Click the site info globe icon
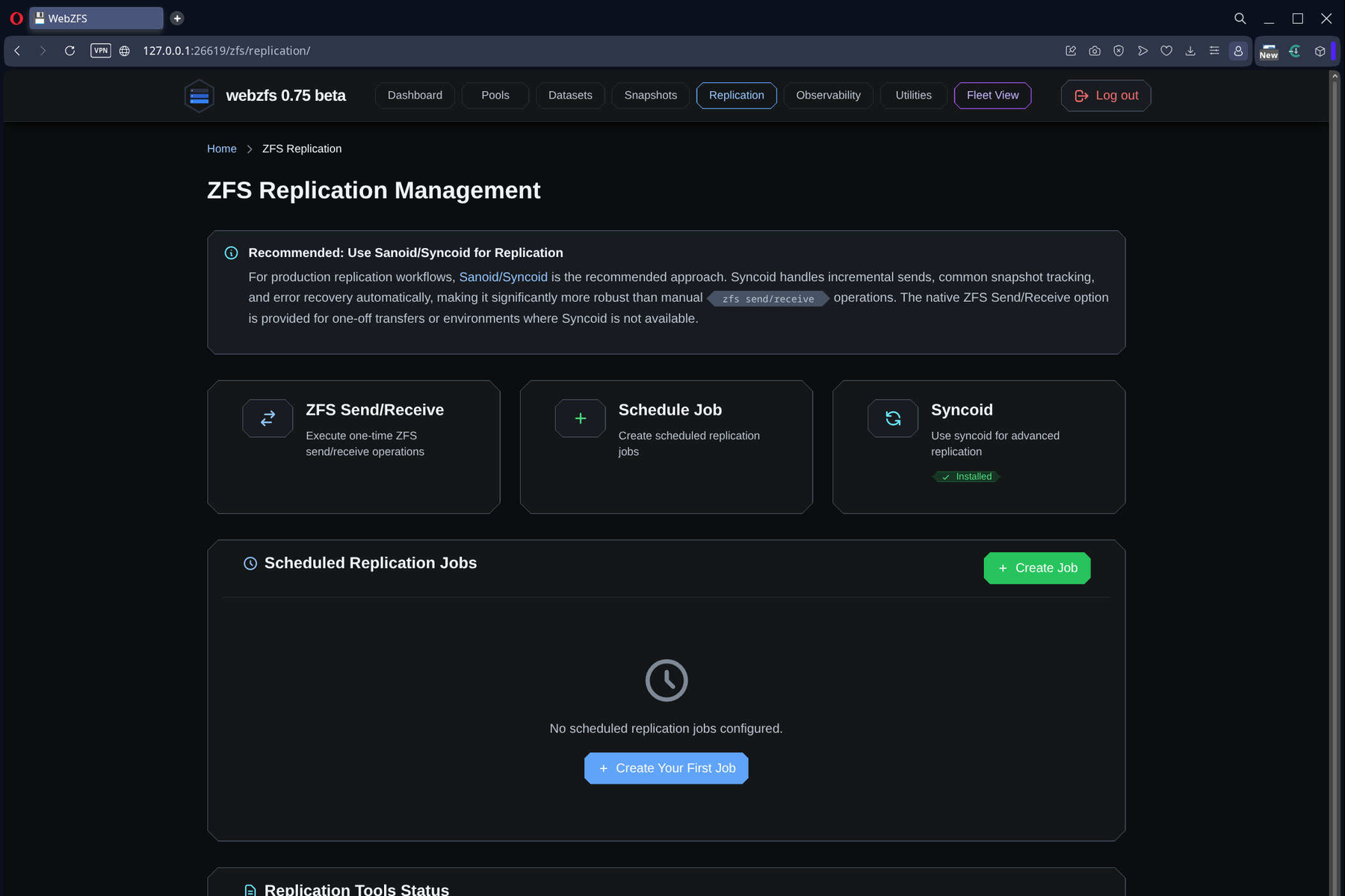Viewport: 1345px width, 896px height. point(125,51)
